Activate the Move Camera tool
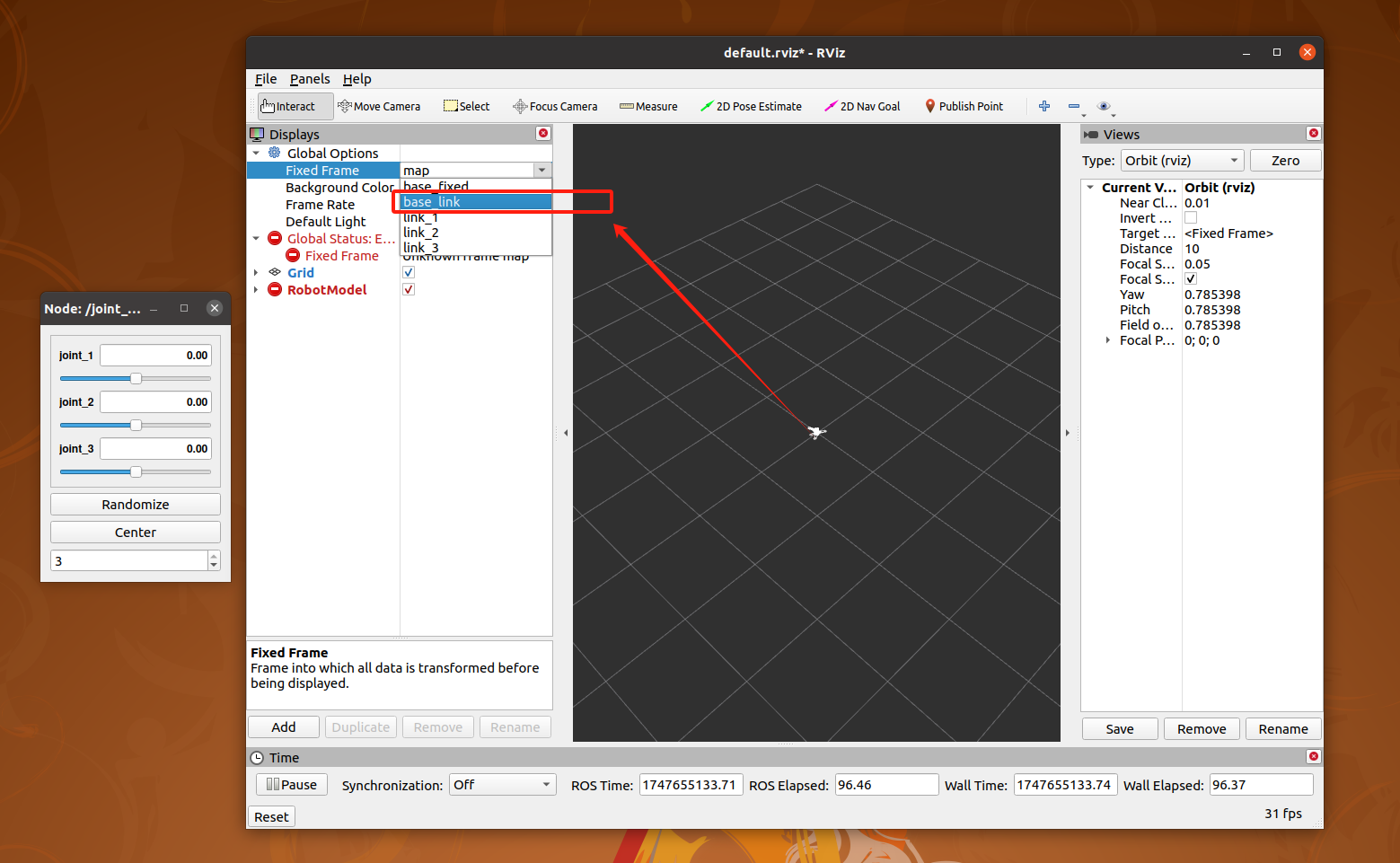The image size is (1400, 863). pos(379,106)
